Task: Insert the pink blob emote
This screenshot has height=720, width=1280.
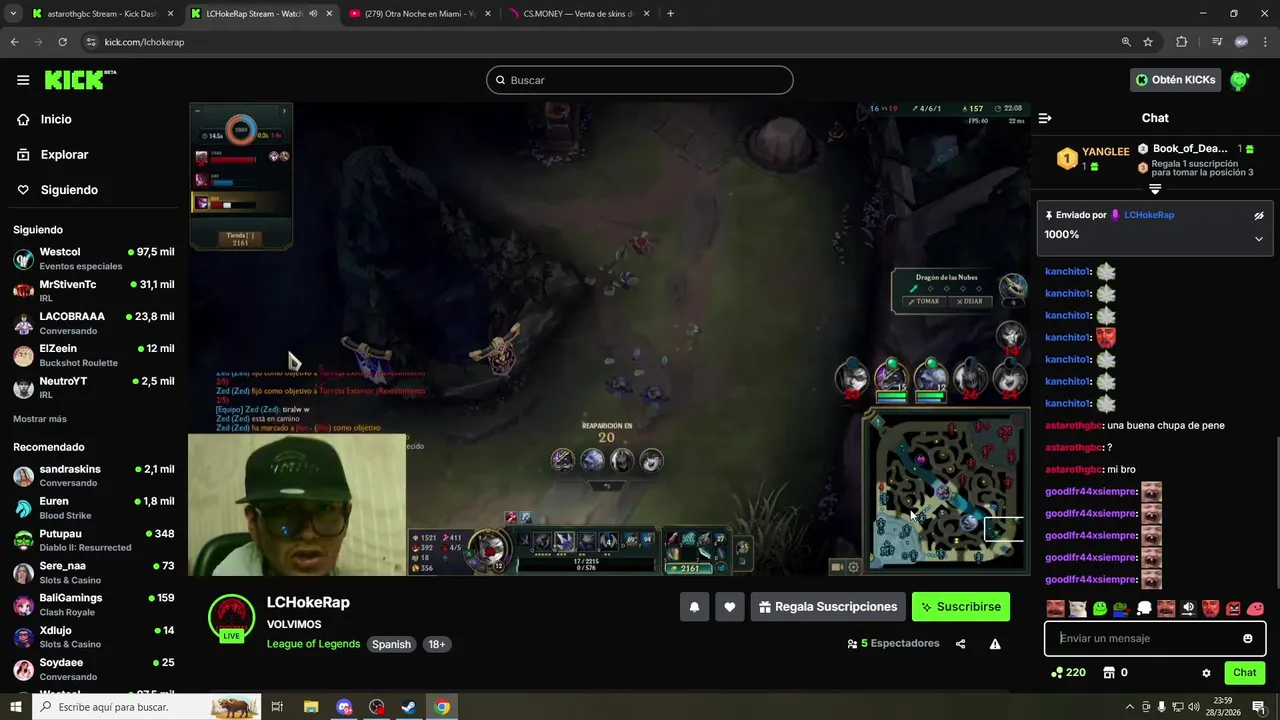Action: coord(1256,608)
